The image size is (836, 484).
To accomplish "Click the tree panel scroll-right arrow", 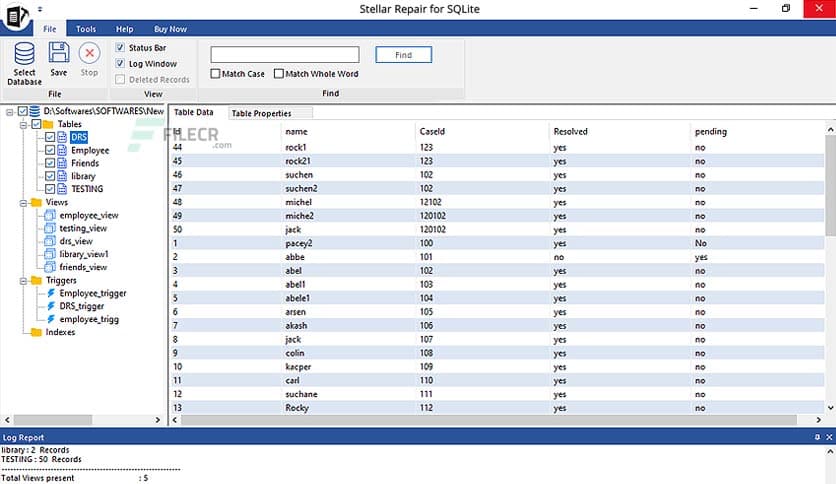I will [x=158, y=420].
